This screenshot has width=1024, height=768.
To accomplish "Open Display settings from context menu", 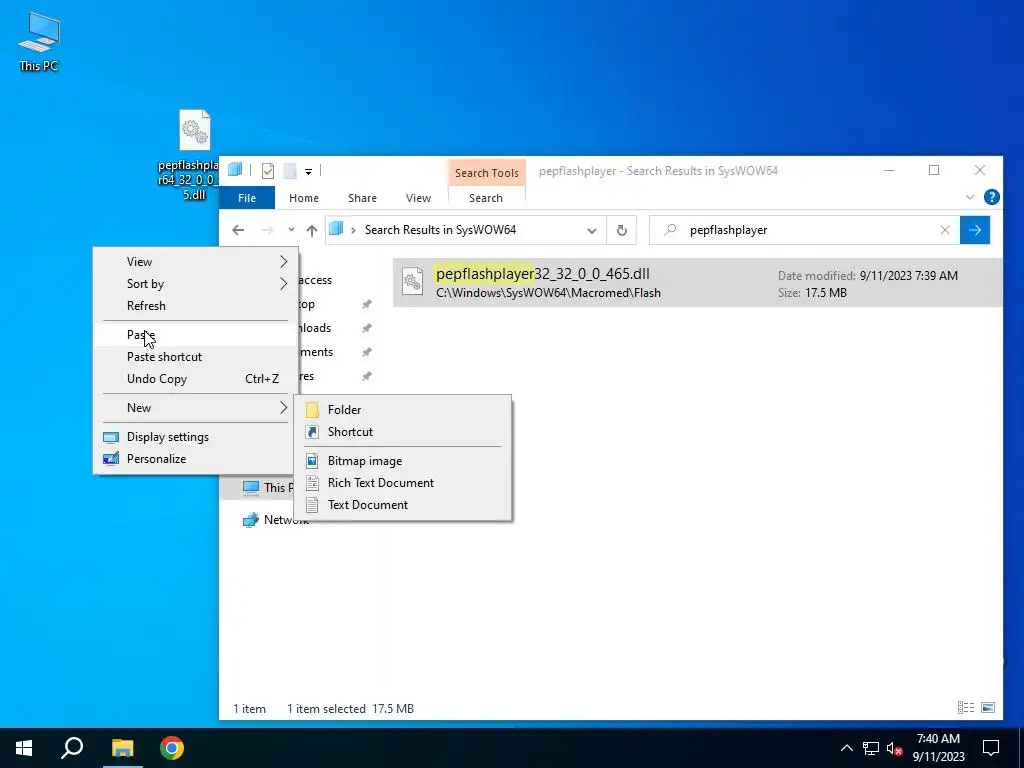I will click(195, 437).
